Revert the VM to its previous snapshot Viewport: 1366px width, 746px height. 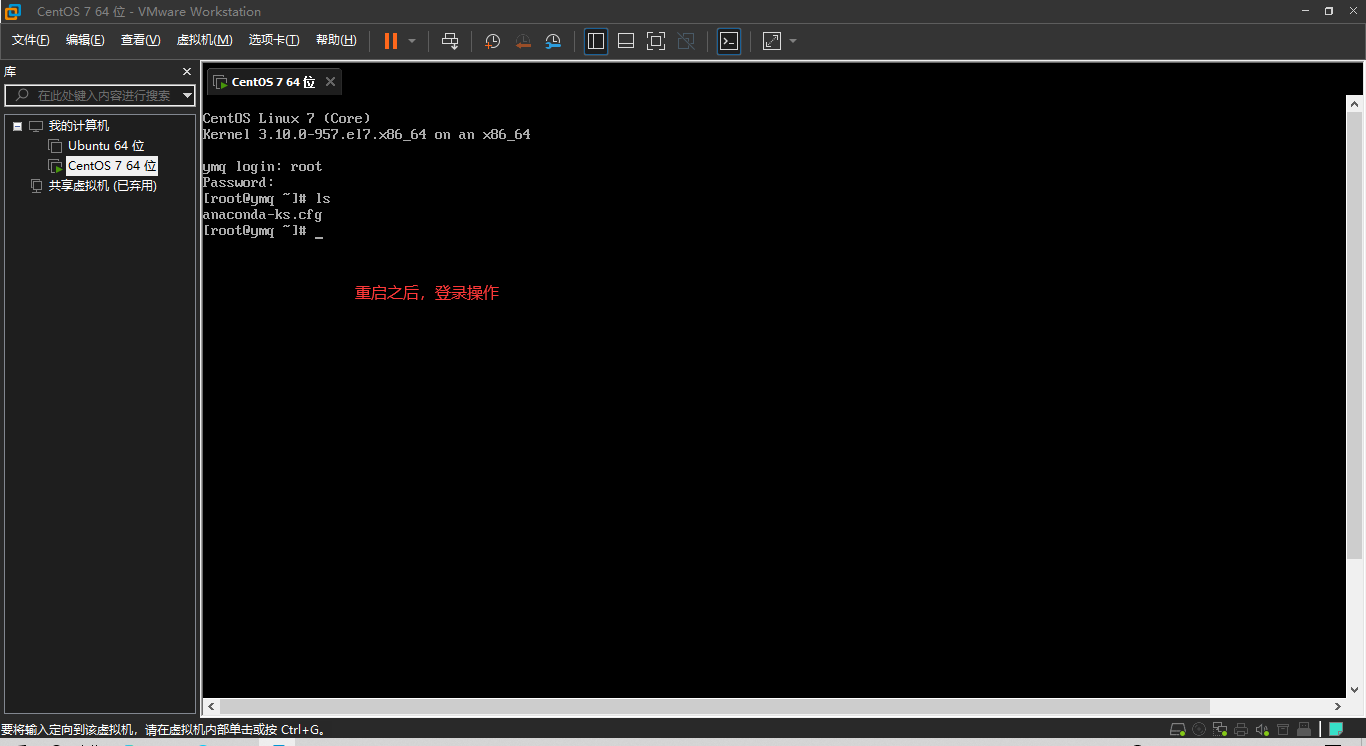click(523, 41)
